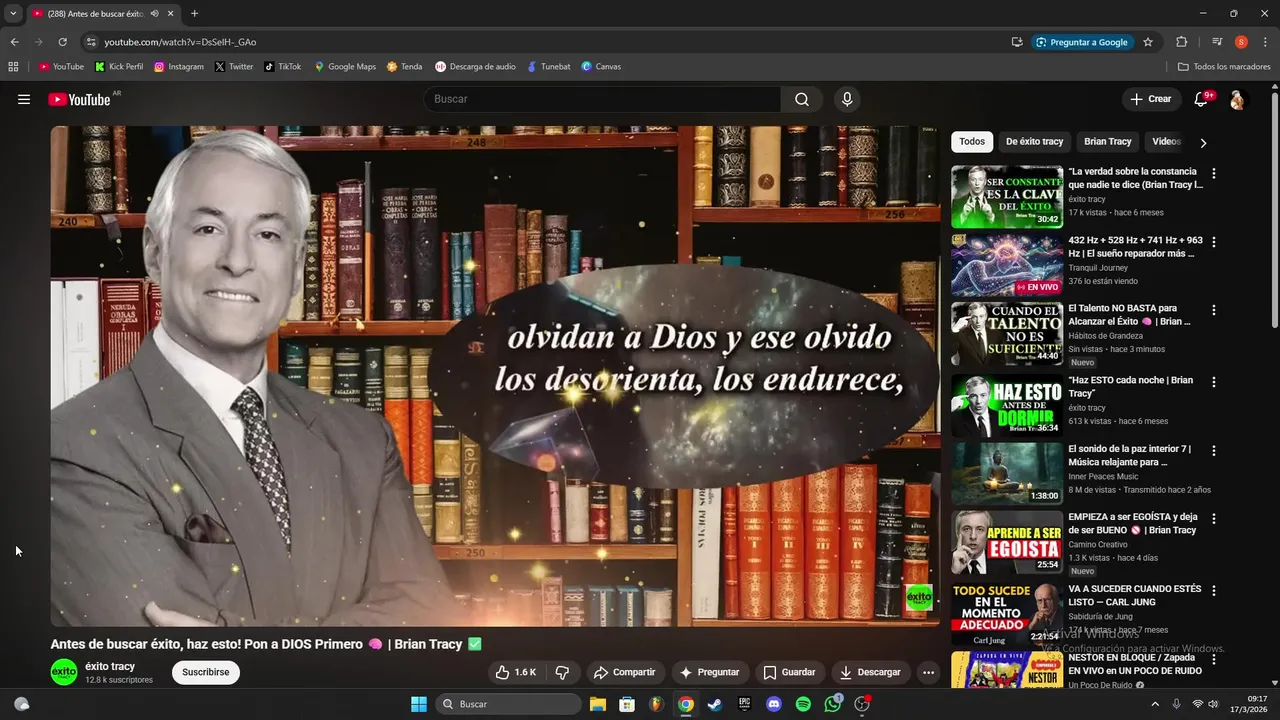
Task: Open options for "El sonido de la paz interior"
Action: pyautogui.click(x=1214, y=451)
